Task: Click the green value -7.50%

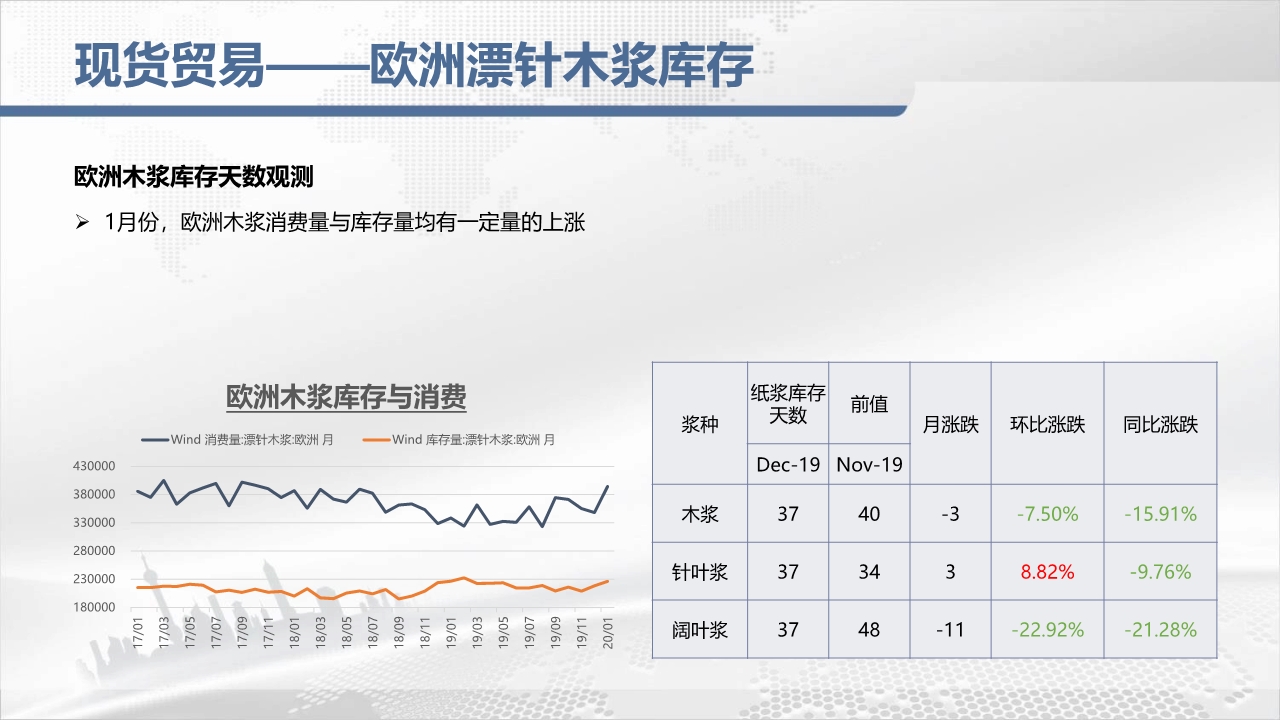Action: (1047, 514)
